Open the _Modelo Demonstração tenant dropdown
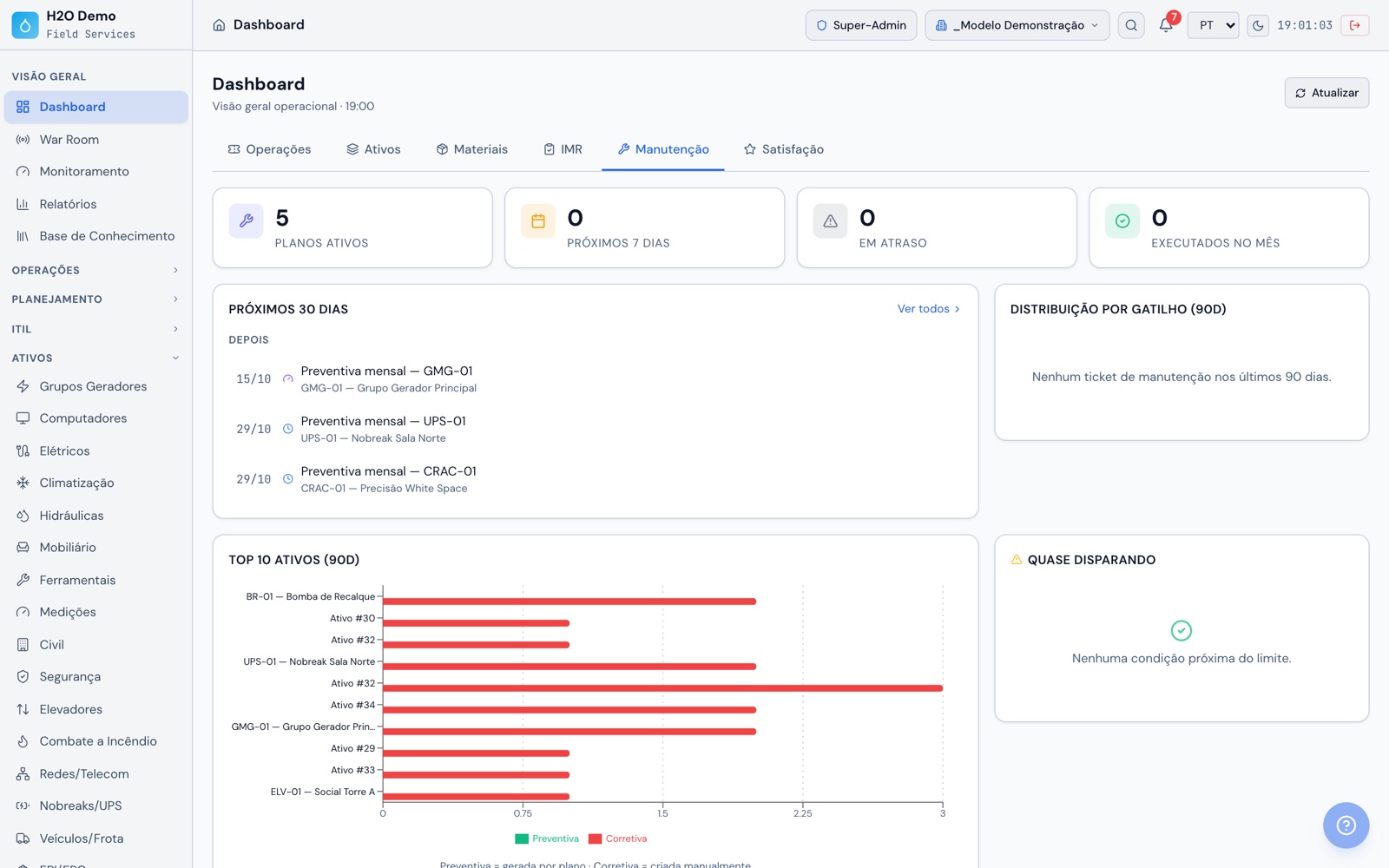Screen dimensions: 1389x868 point(1017,25)
